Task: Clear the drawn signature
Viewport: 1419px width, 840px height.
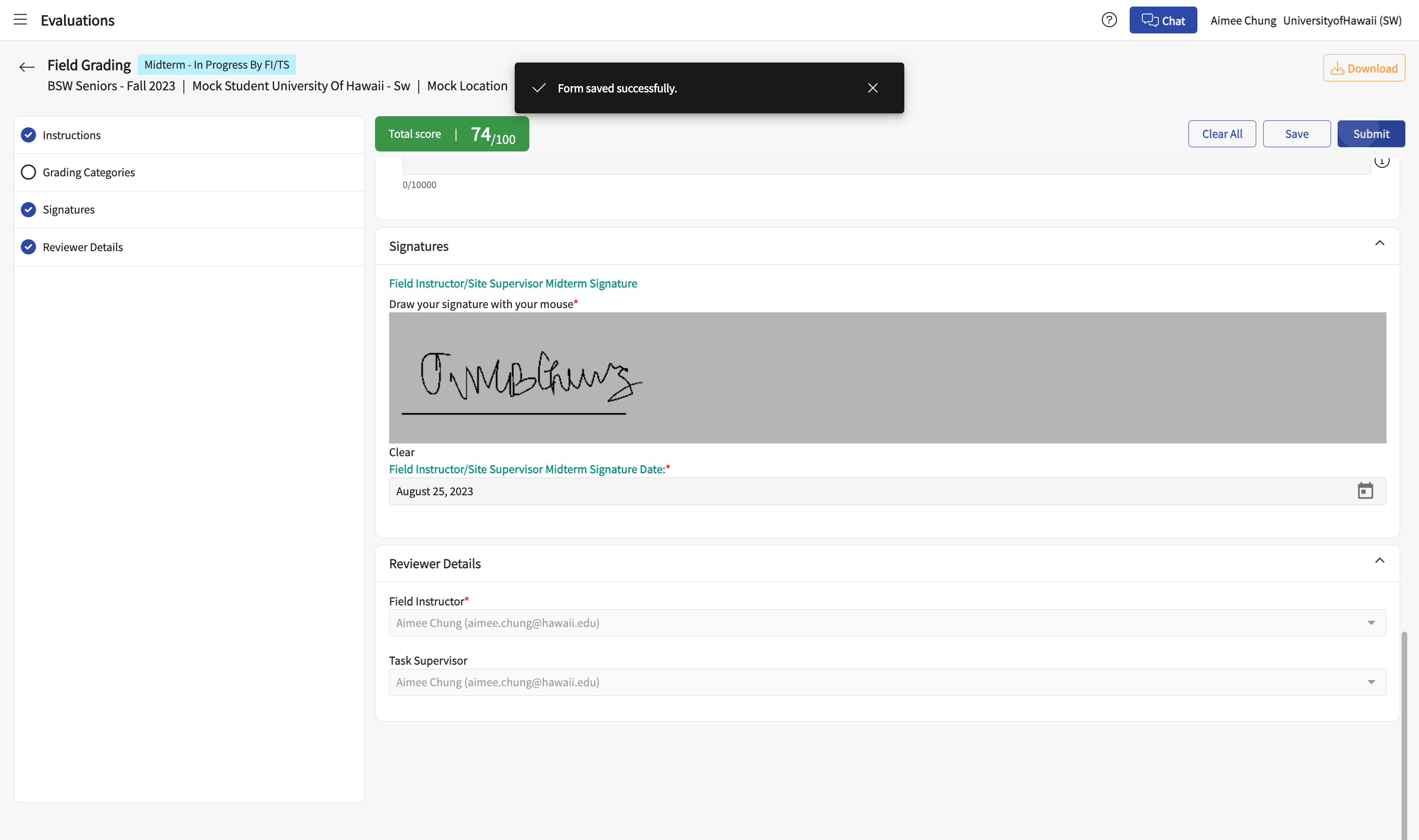Action: 401,452
